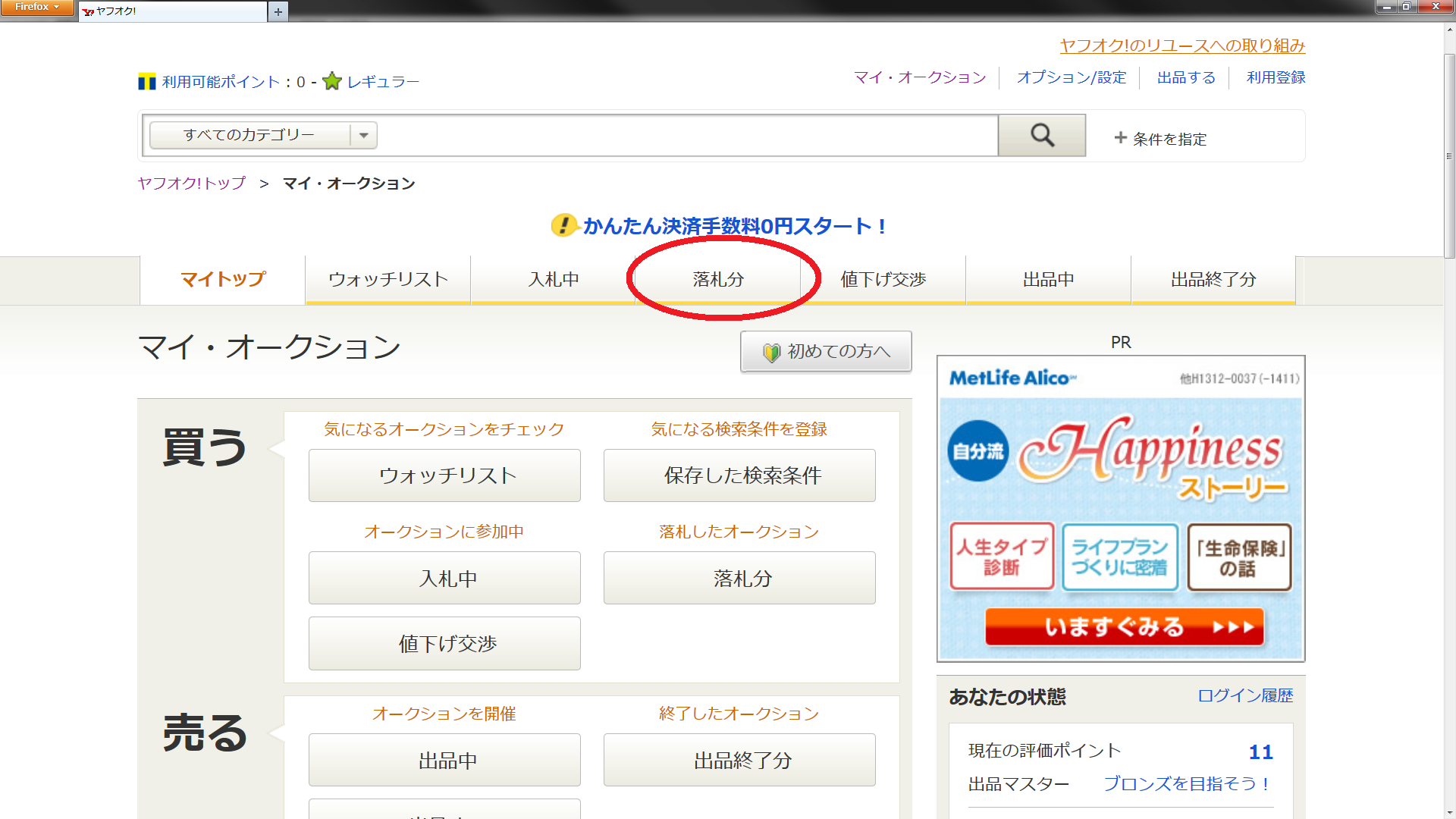
Task: Open the 値下げ交渉 tab
Action: 883,280
